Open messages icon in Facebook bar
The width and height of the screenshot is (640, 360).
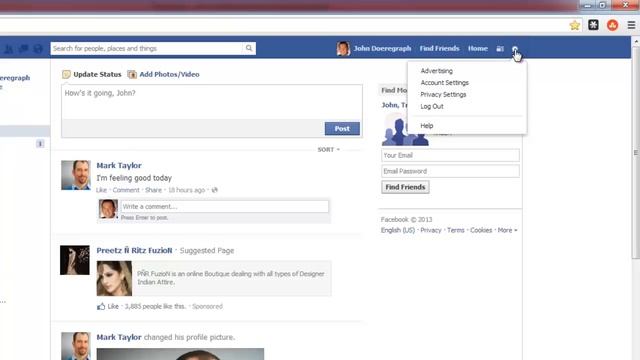pyautogui.click(x=23, y=49)
